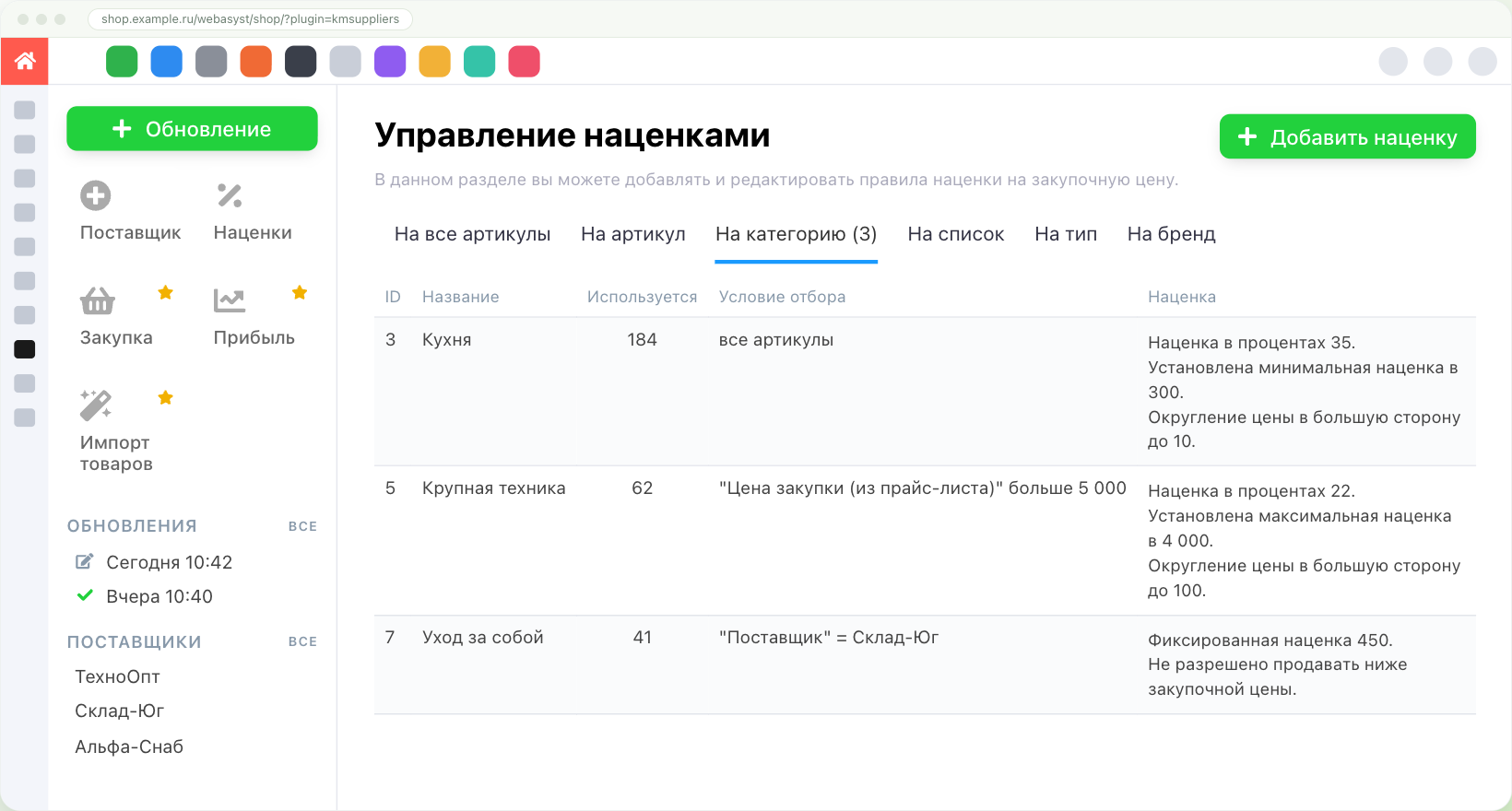
Task: Show all updates via ВСЕ link in ОБНОВЛЕНИЯ
Action: (x=302, y=526)
